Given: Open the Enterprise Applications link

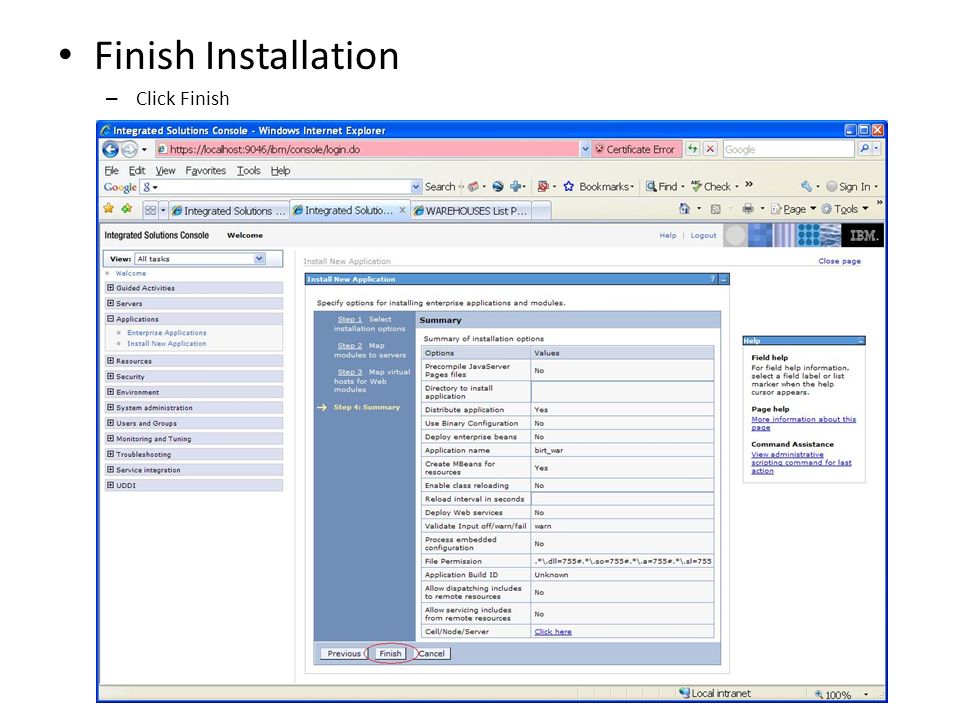Looking at the screenshot, I should point(167,332).
